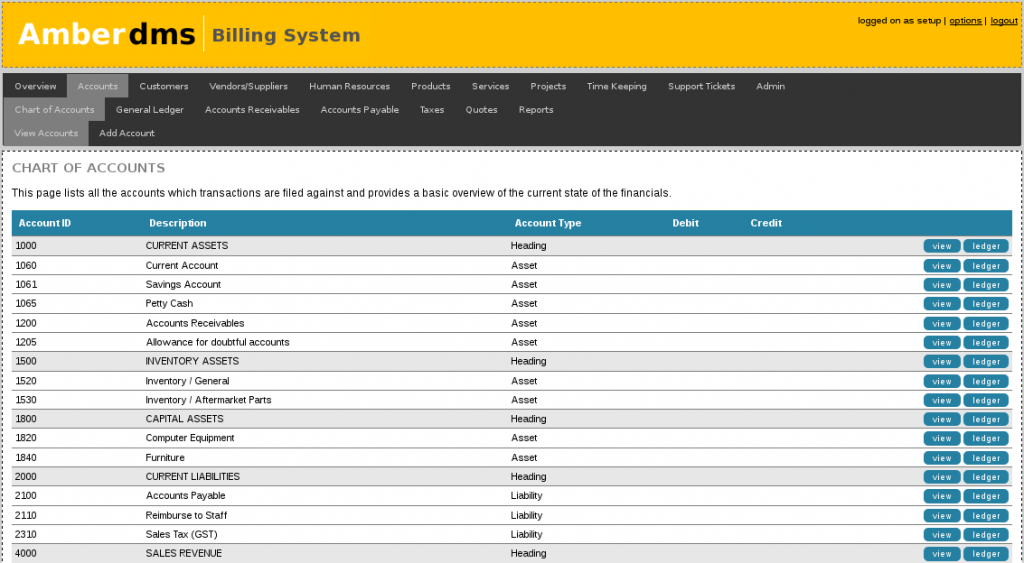
Task: View the 1060 Current Account
Action: coord(942,266)
